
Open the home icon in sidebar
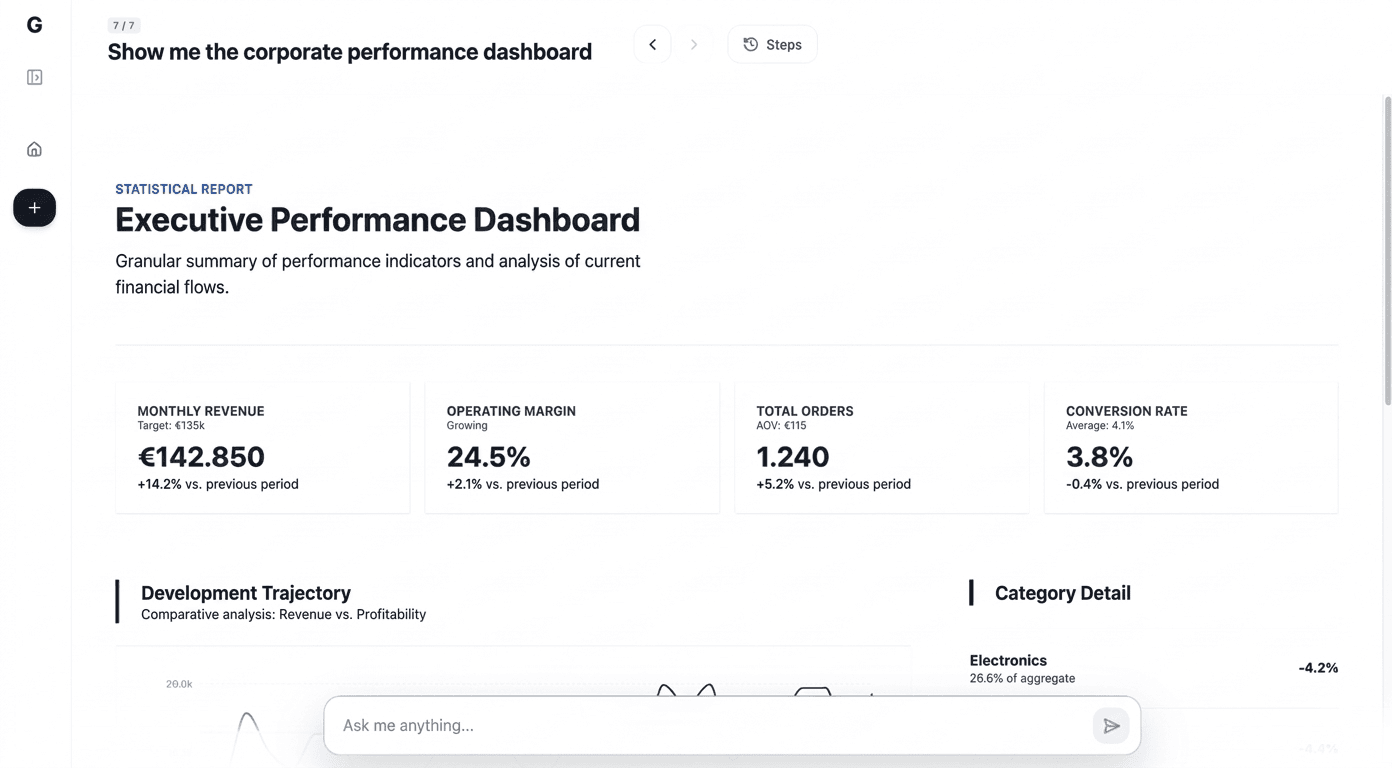point(34,149)
